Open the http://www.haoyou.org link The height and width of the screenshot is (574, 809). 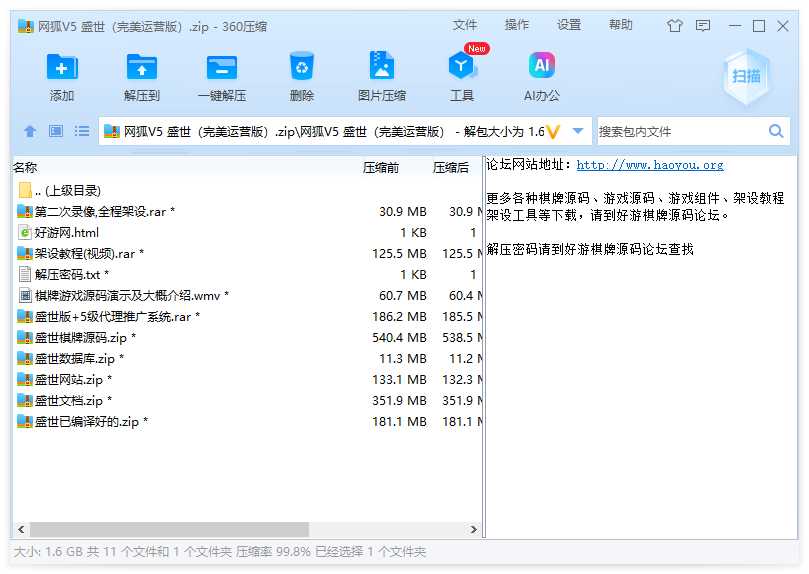pyautogui.click(x=650, y=165)
